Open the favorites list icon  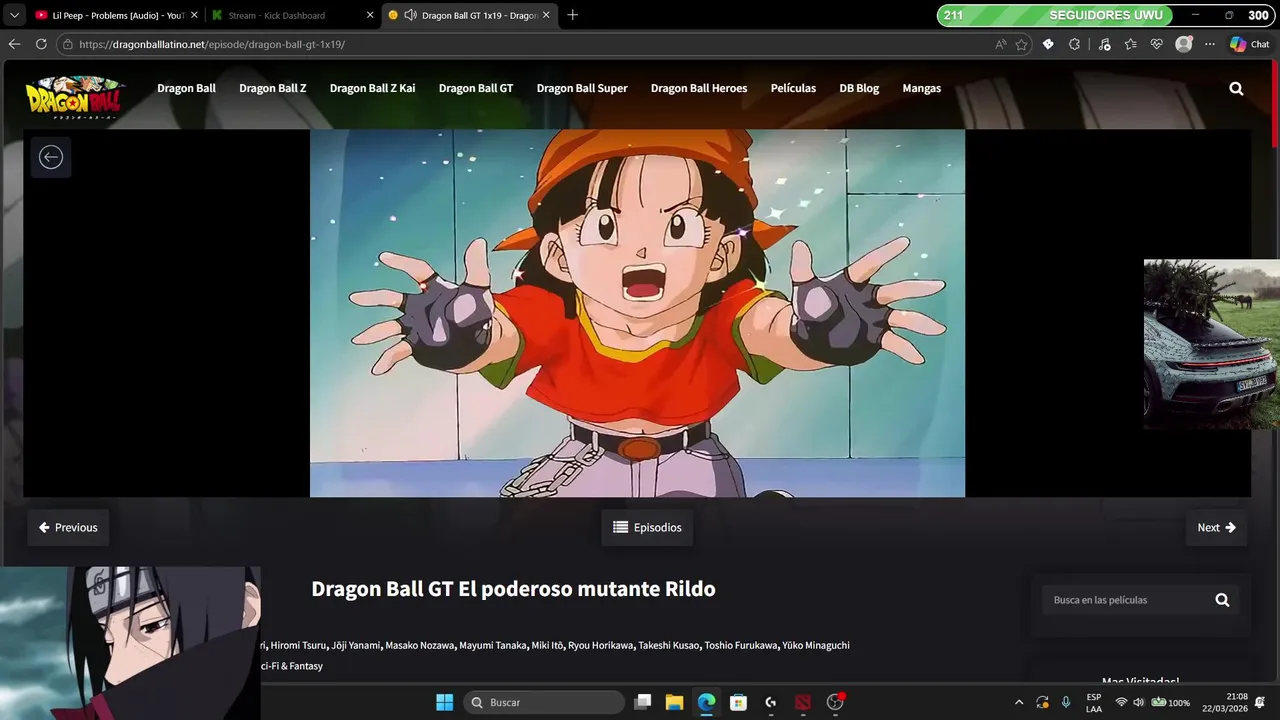1130,44
